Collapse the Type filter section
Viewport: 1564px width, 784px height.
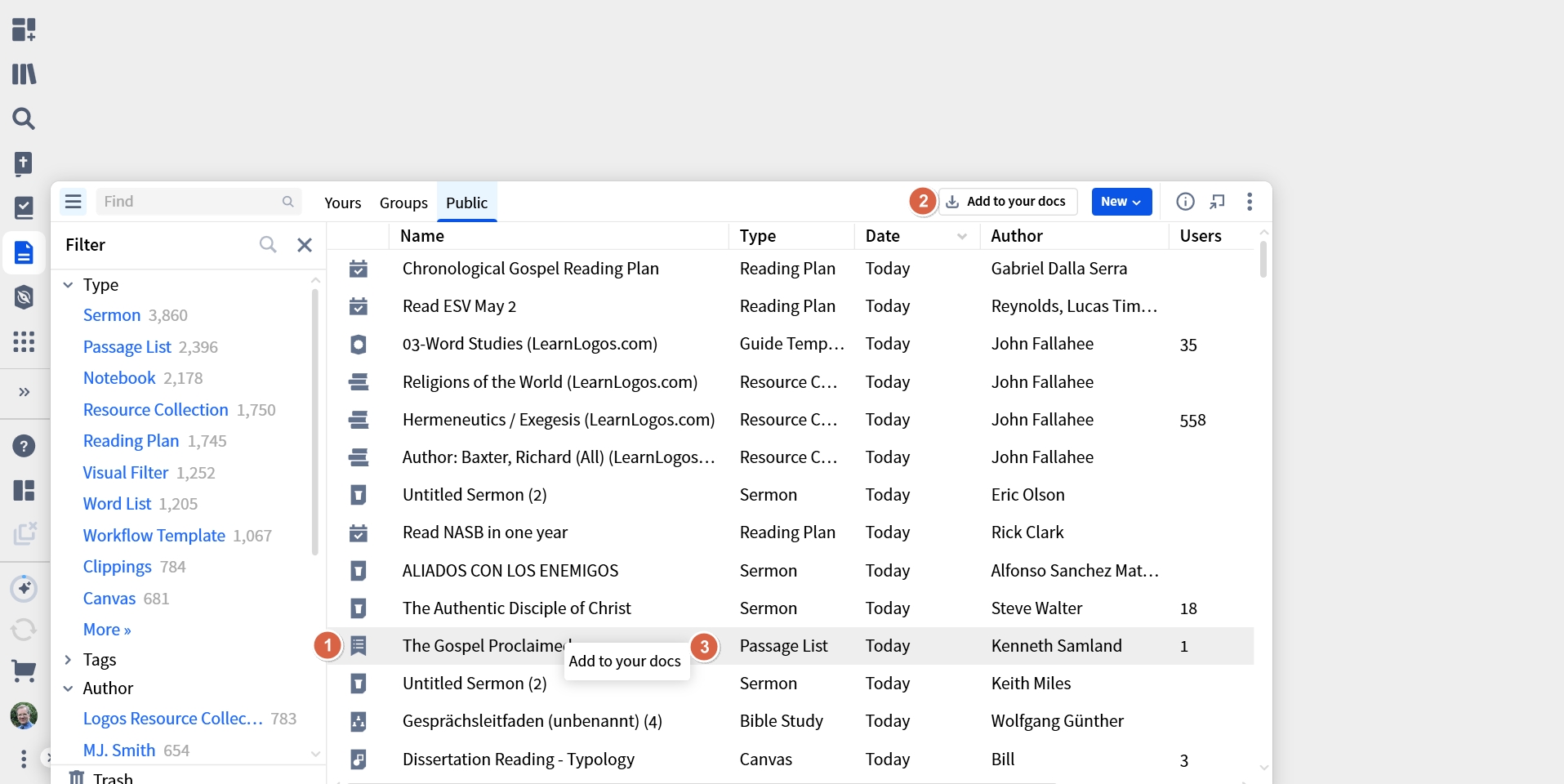click(69, 285)
